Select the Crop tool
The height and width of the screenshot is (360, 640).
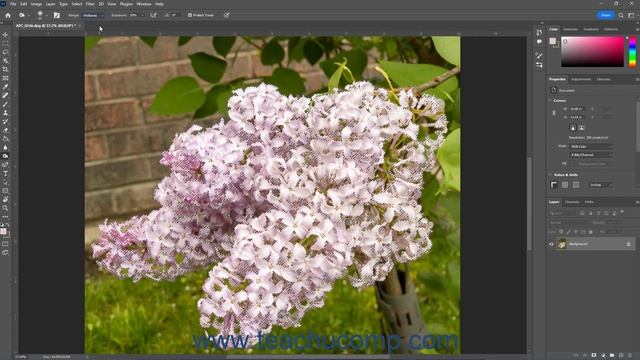[5, 69]
